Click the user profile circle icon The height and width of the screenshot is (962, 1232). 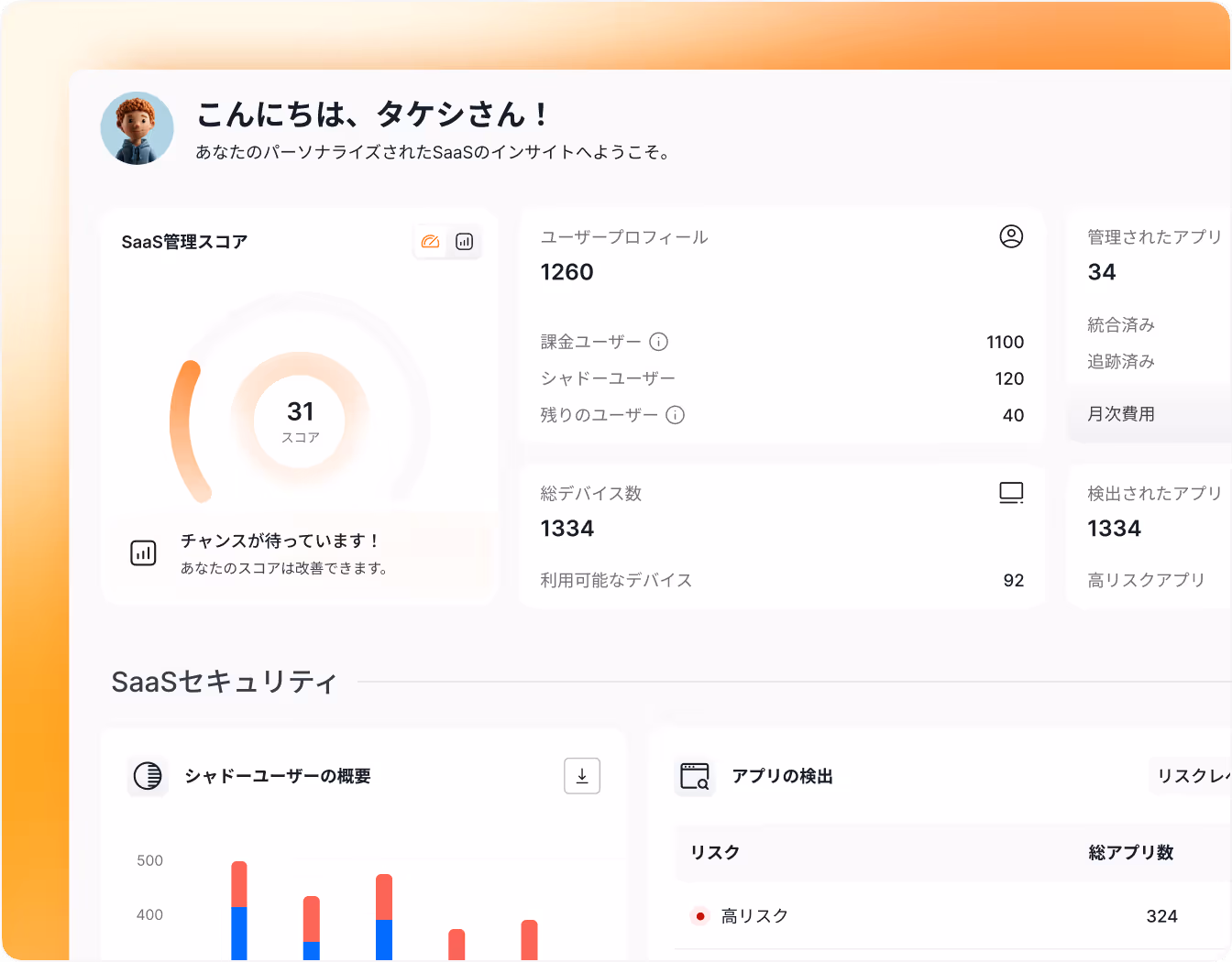pyautogui.click(x=1011, y=236)
